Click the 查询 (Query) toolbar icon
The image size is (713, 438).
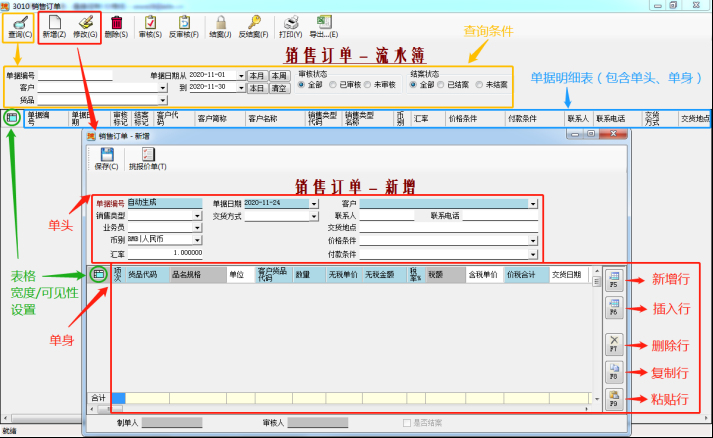point(18,21)
